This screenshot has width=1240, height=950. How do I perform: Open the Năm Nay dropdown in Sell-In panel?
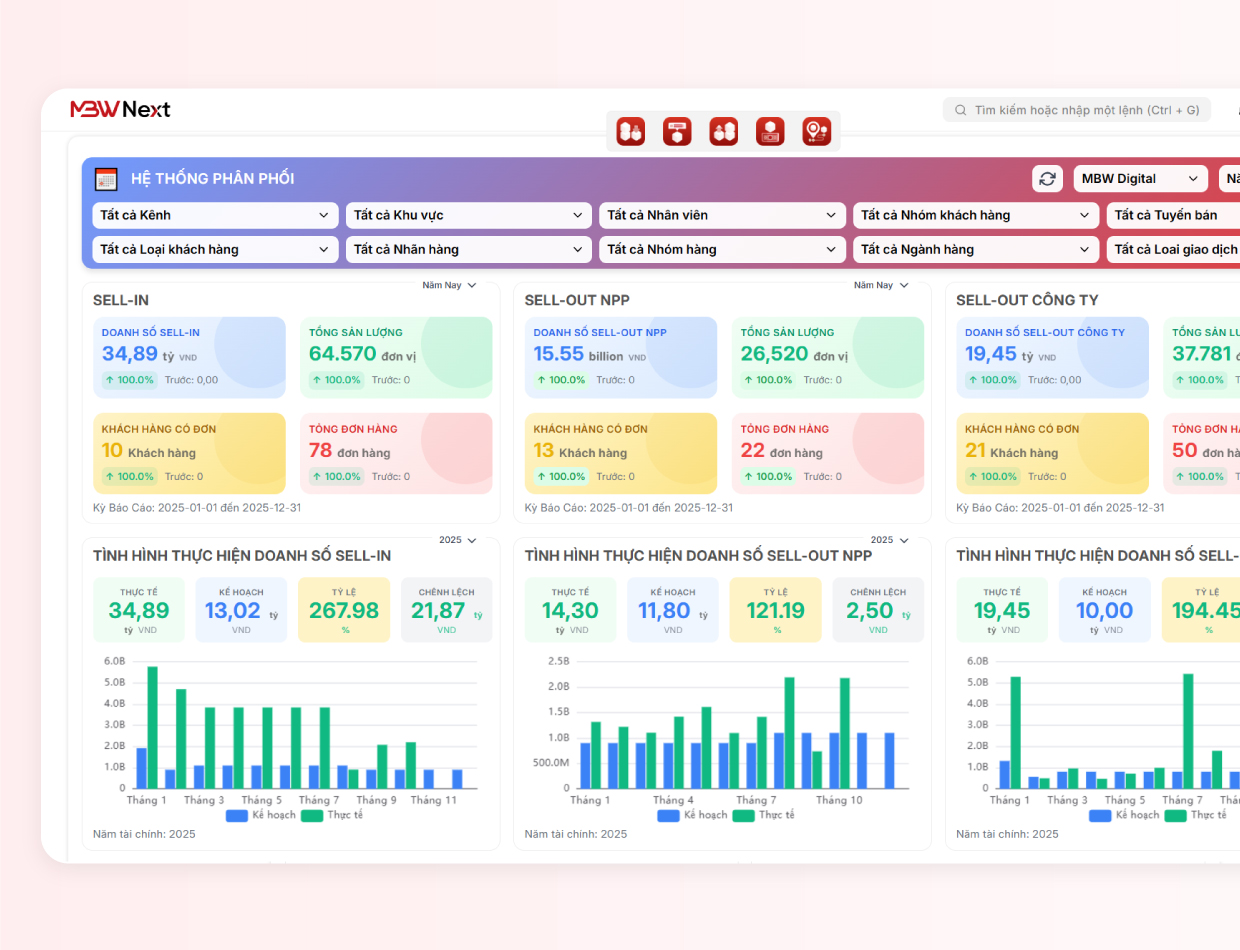tap(449, 285)
